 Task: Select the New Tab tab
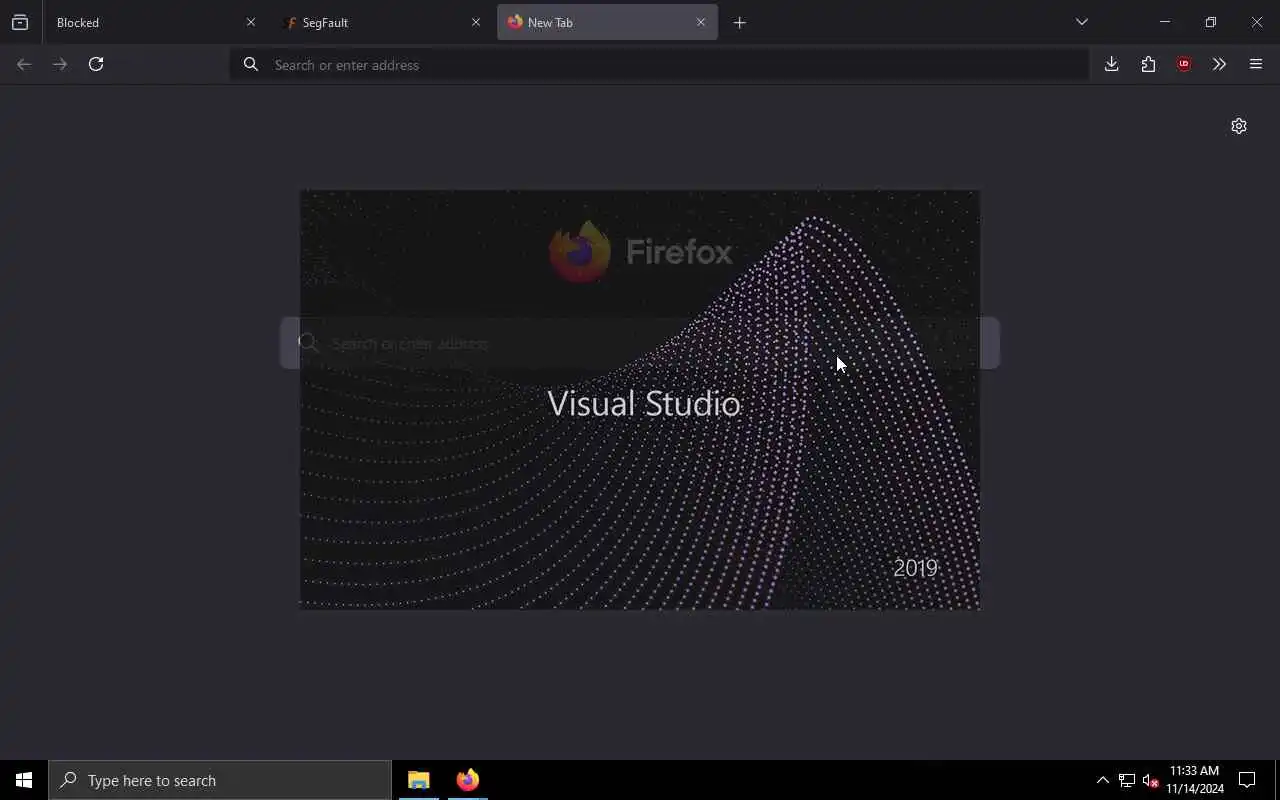pos(607,22)
